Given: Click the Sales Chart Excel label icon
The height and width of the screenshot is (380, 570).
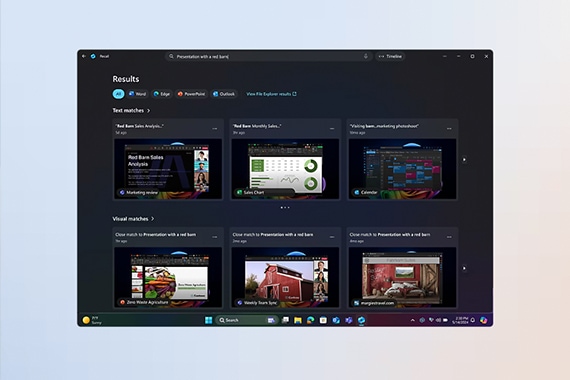Looking at the screenshot, I should point(239,192).
